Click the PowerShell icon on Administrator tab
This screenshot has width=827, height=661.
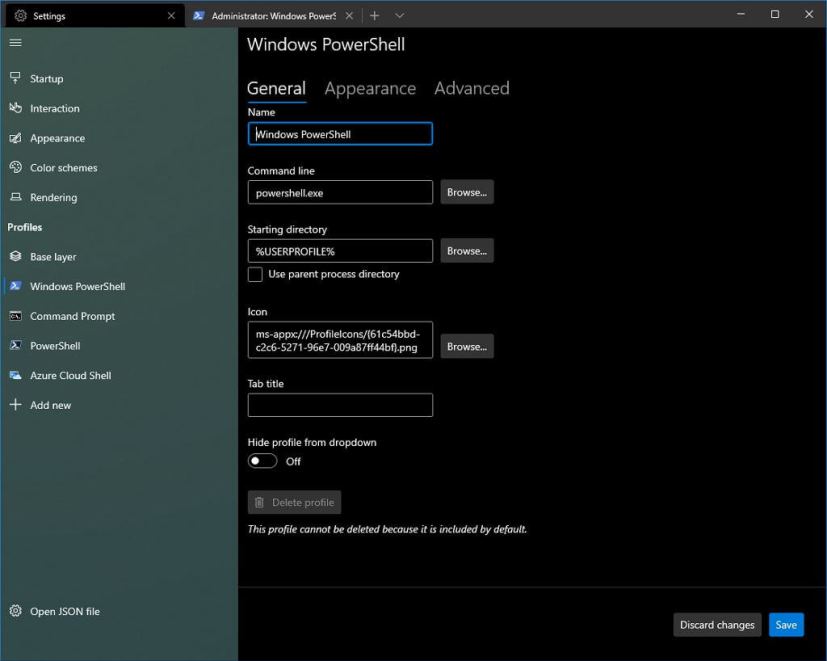(198, 16)
